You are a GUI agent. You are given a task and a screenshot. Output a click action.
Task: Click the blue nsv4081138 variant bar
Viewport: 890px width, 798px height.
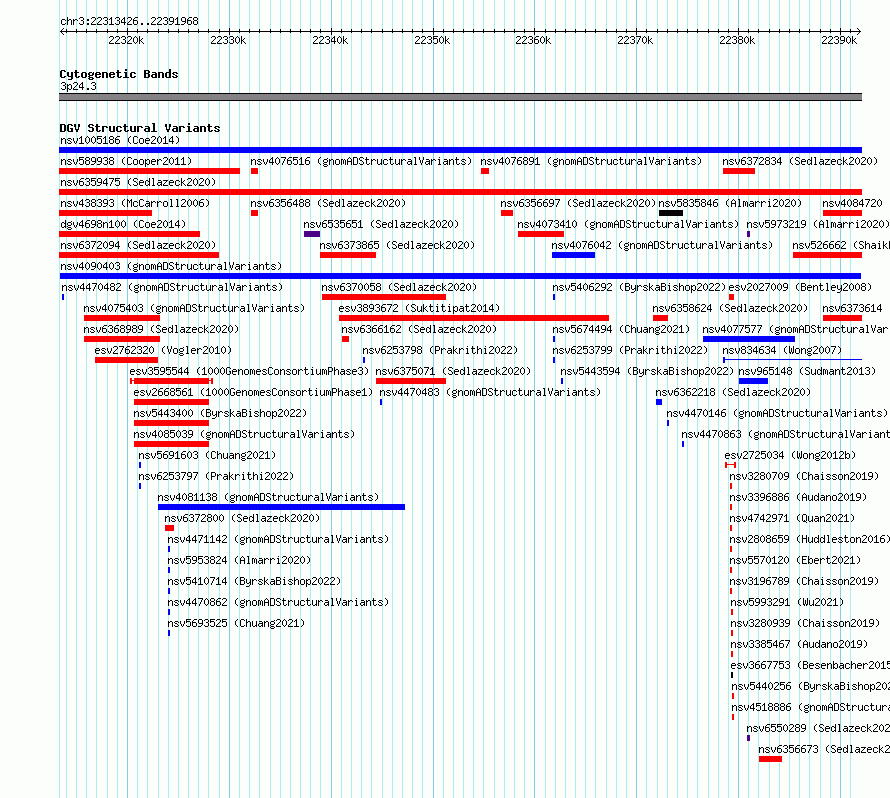pyautogui.click(x=281, y=507)
